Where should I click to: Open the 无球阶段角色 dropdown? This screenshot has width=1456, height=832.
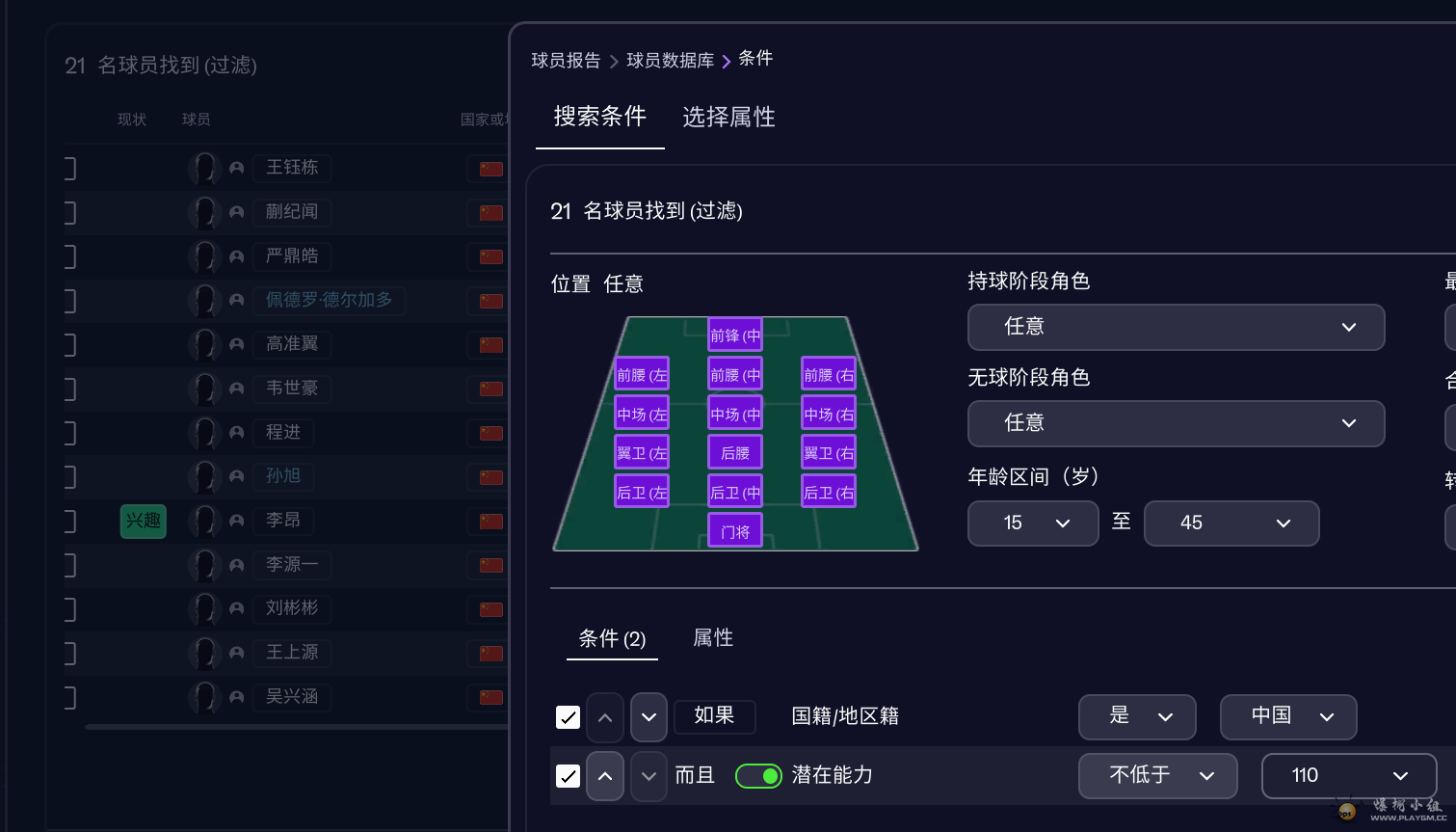pos(1176,423)
